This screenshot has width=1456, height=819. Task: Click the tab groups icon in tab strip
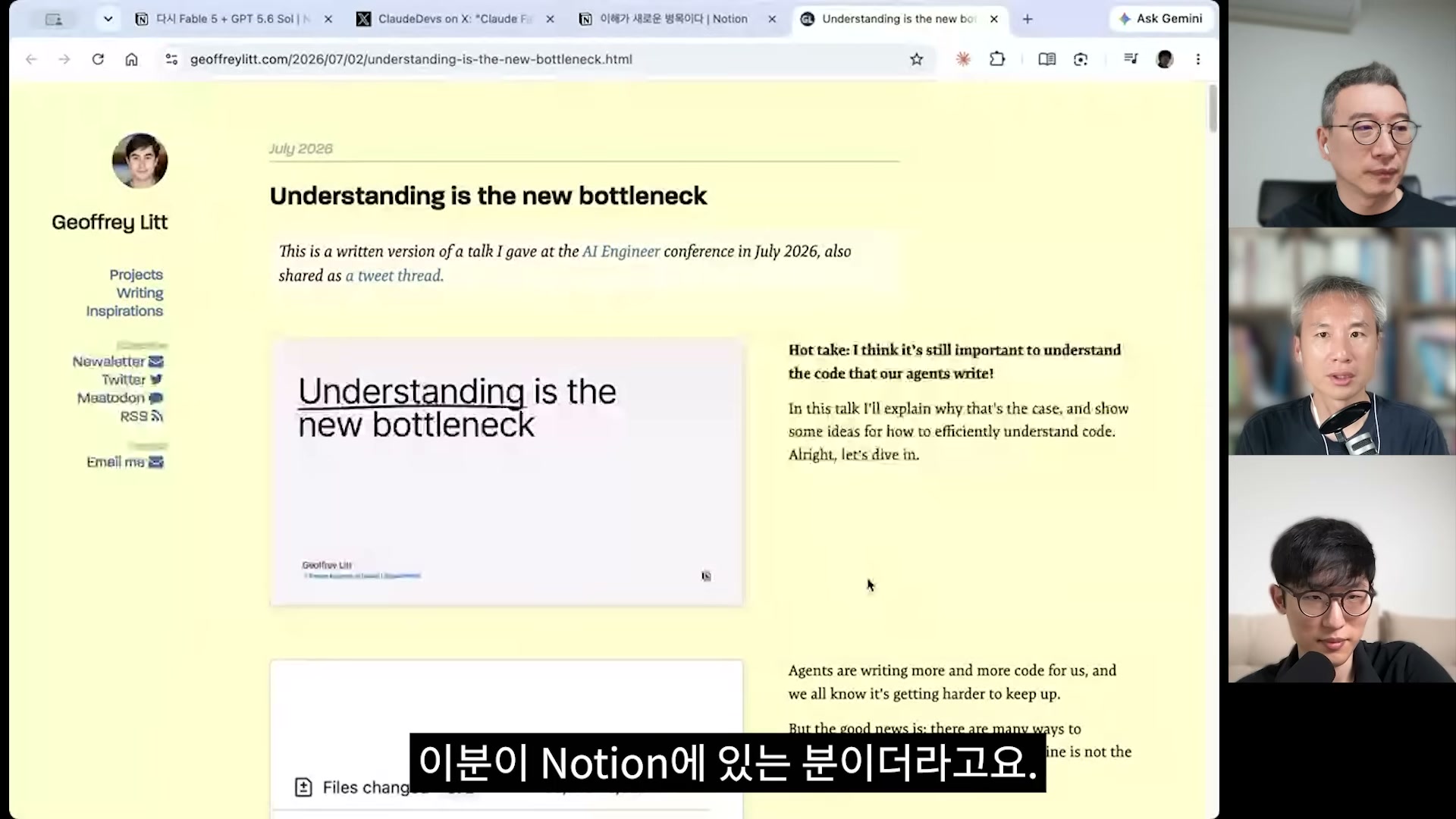coord(54,19)
